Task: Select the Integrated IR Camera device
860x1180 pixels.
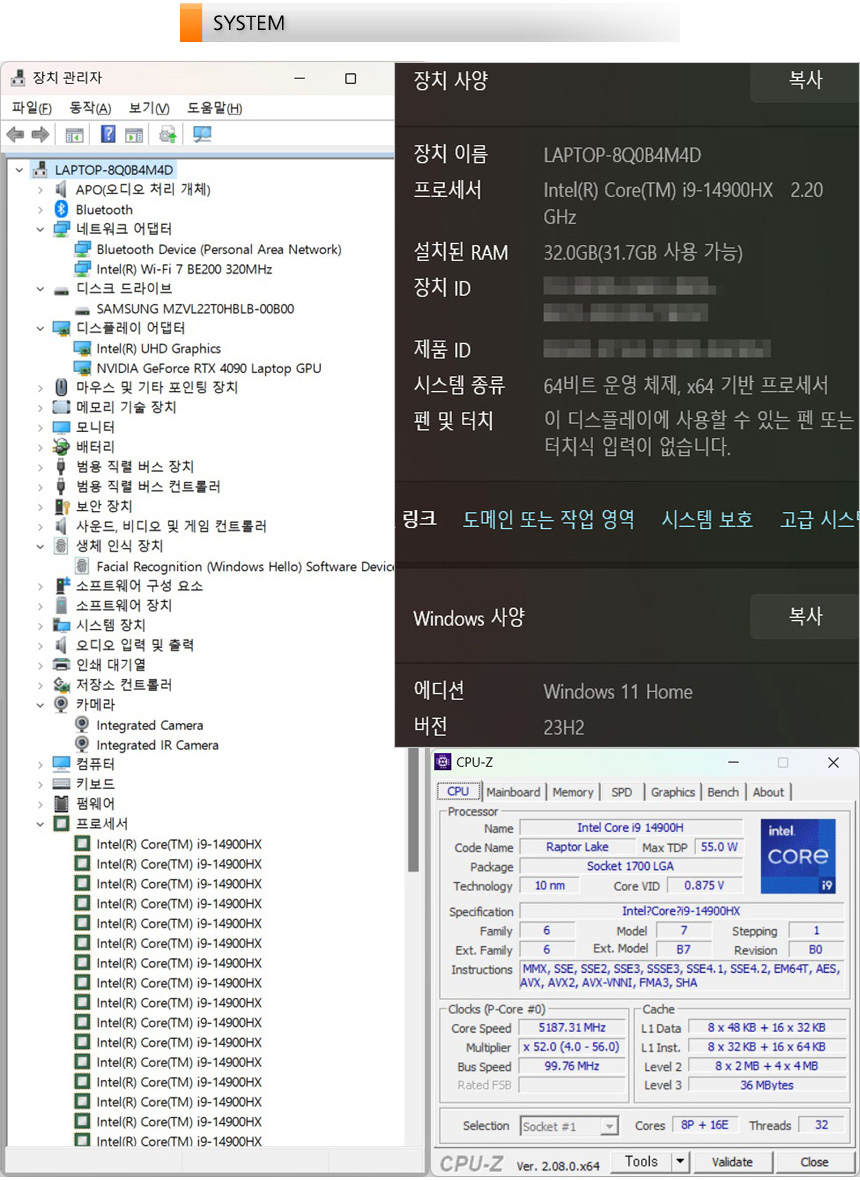Action: 157,745
